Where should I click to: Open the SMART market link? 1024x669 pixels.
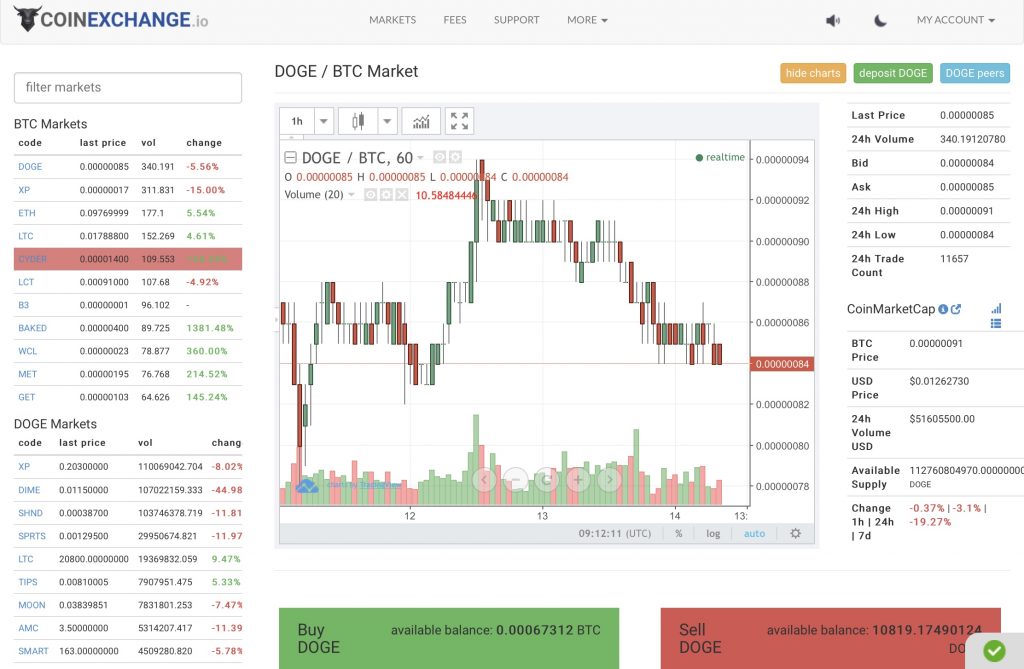click(x=33, y=651)
